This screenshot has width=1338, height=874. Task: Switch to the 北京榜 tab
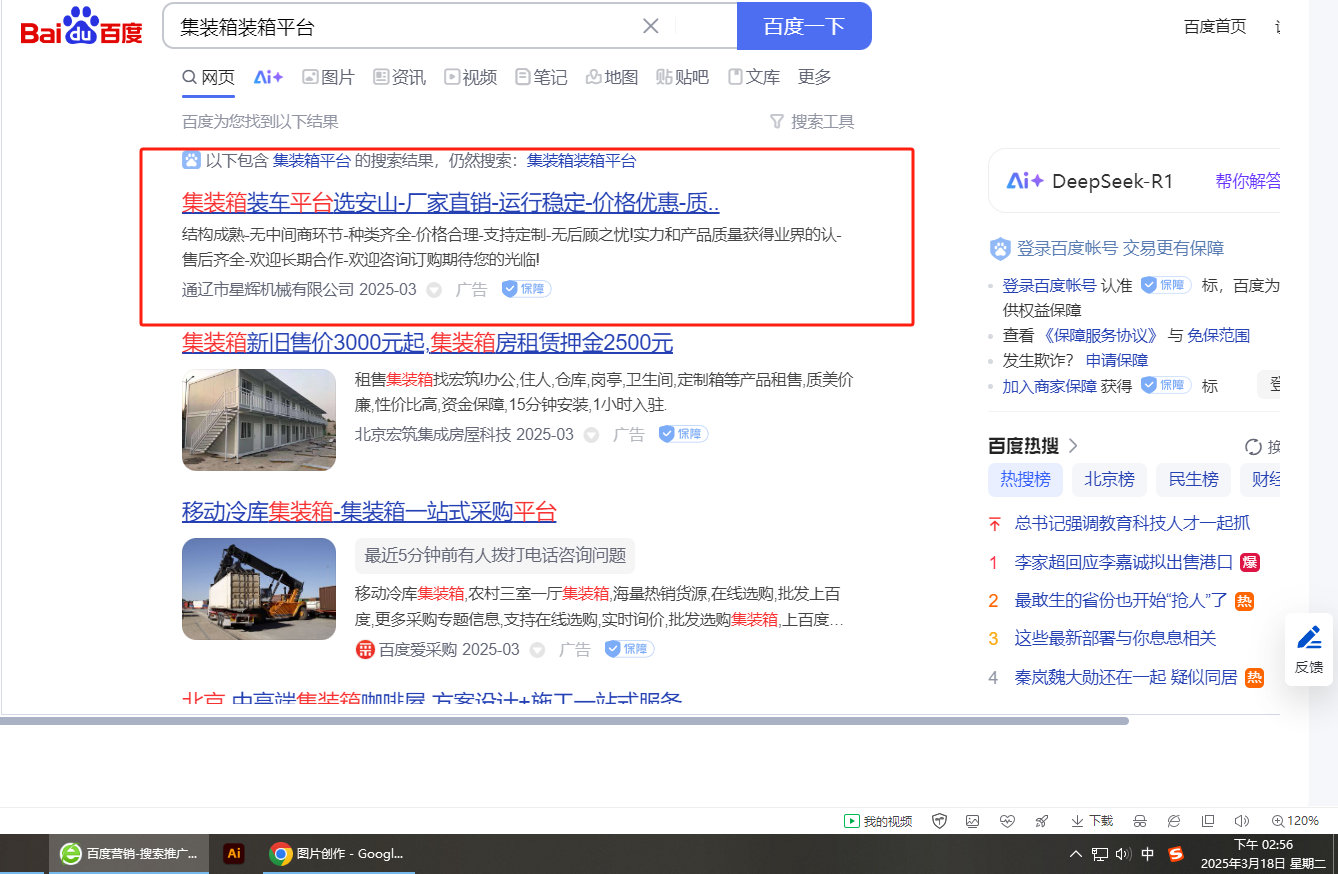tap(1109, 479)
